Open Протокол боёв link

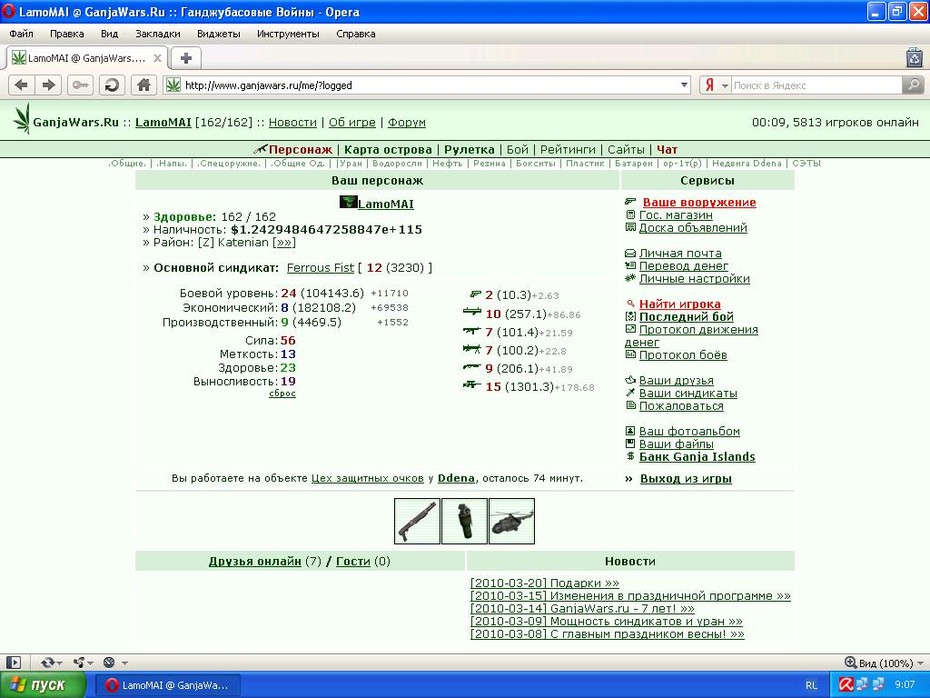pos(683,355)
